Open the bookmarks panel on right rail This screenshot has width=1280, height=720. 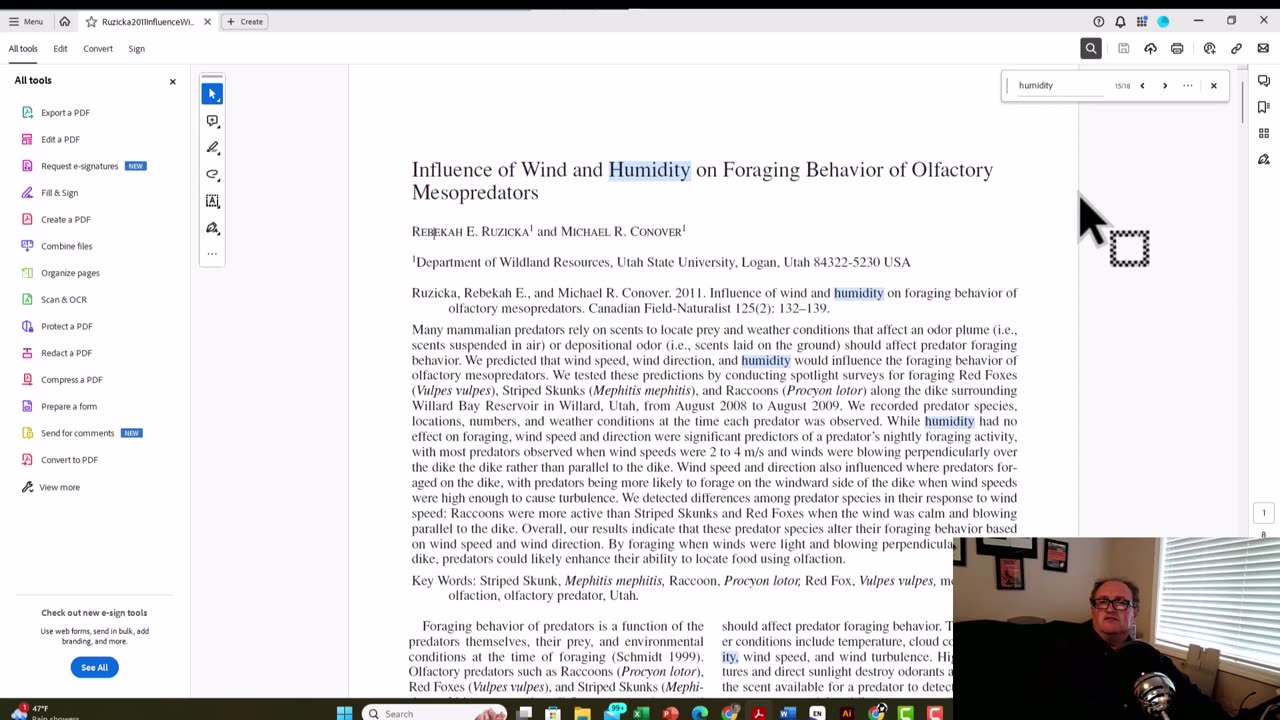[1264, 107]
